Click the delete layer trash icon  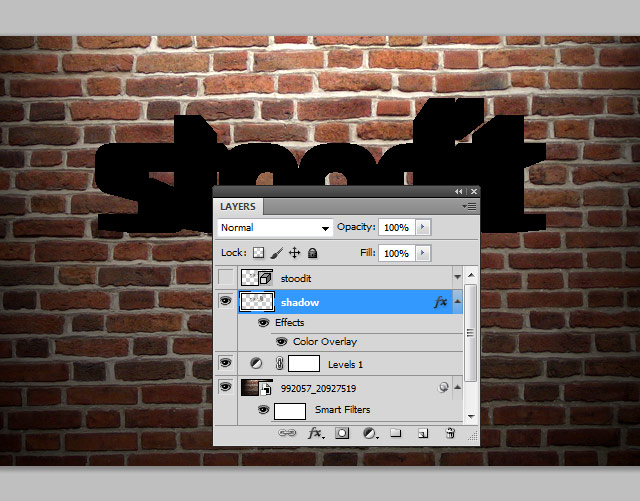tap(450, 433)
